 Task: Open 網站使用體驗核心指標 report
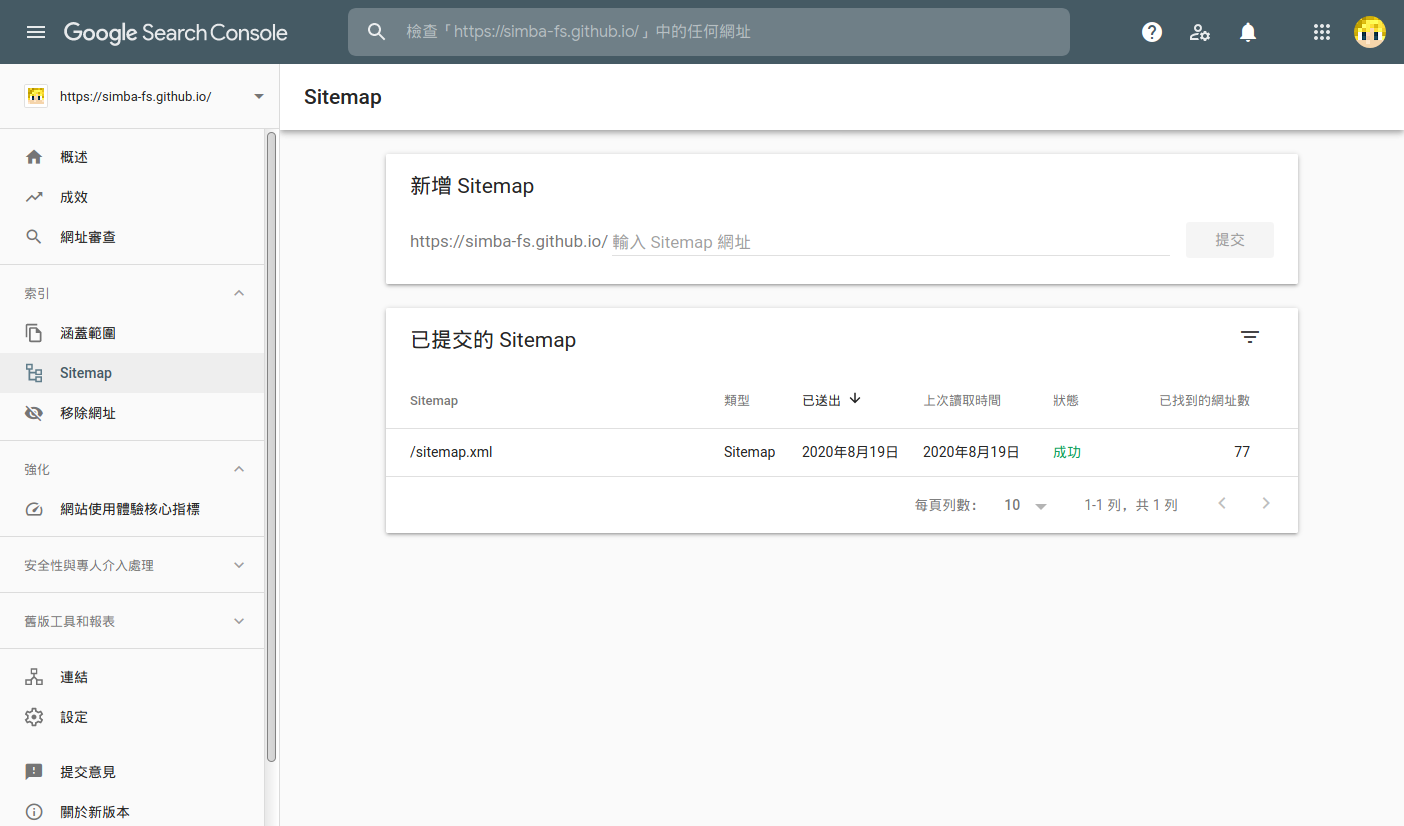(x=132, y=509)
